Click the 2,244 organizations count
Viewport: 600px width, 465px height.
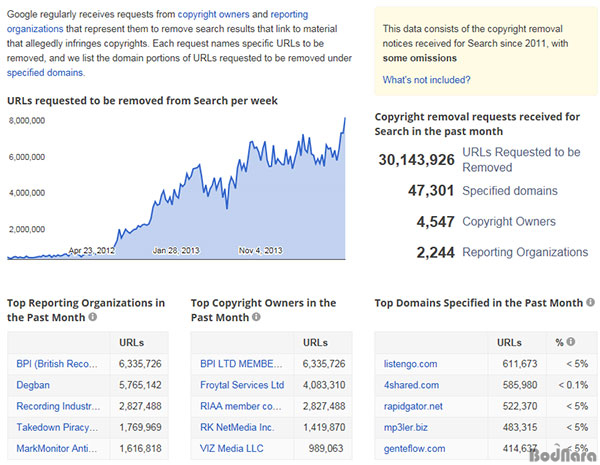[x=435, y=253]
